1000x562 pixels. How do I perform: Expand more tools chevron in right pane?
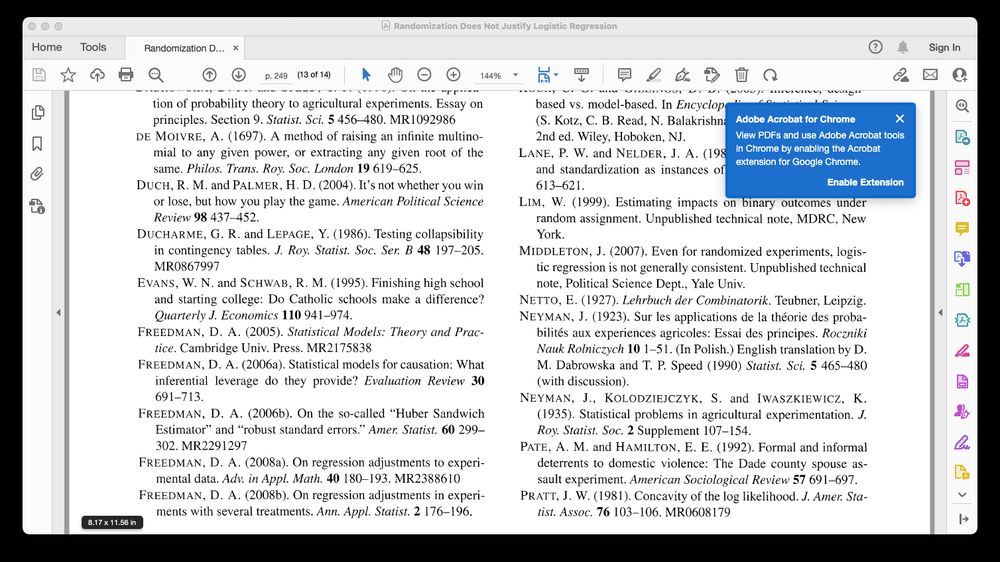click(x=962, y=495)
